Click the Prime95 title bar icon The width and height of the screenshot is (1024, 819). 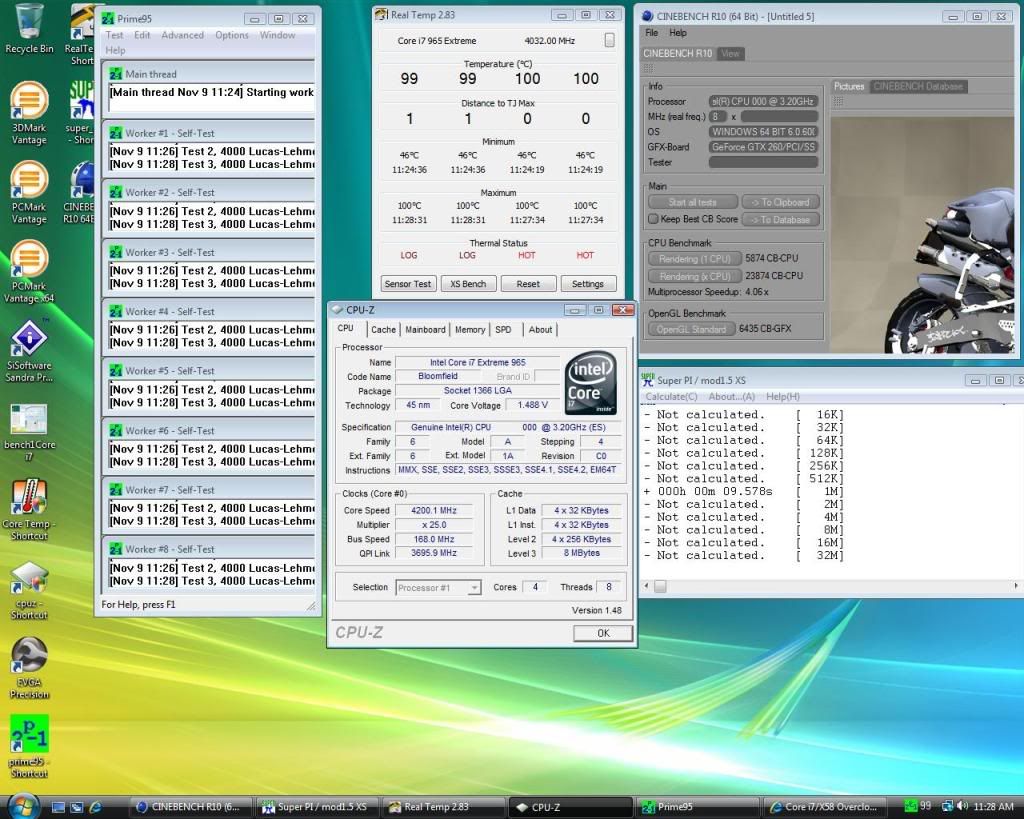click(x=108, y=18)
